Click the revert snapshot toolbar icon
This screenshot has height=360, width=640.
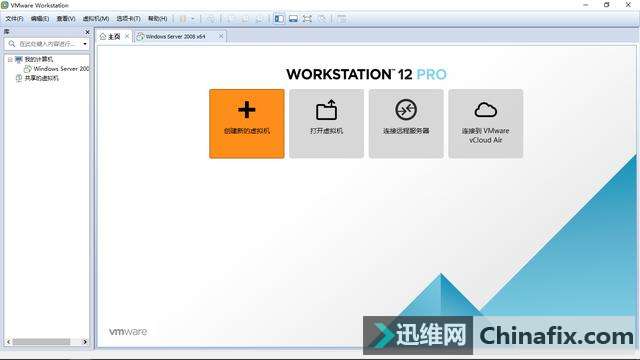(x=245, y=19)
